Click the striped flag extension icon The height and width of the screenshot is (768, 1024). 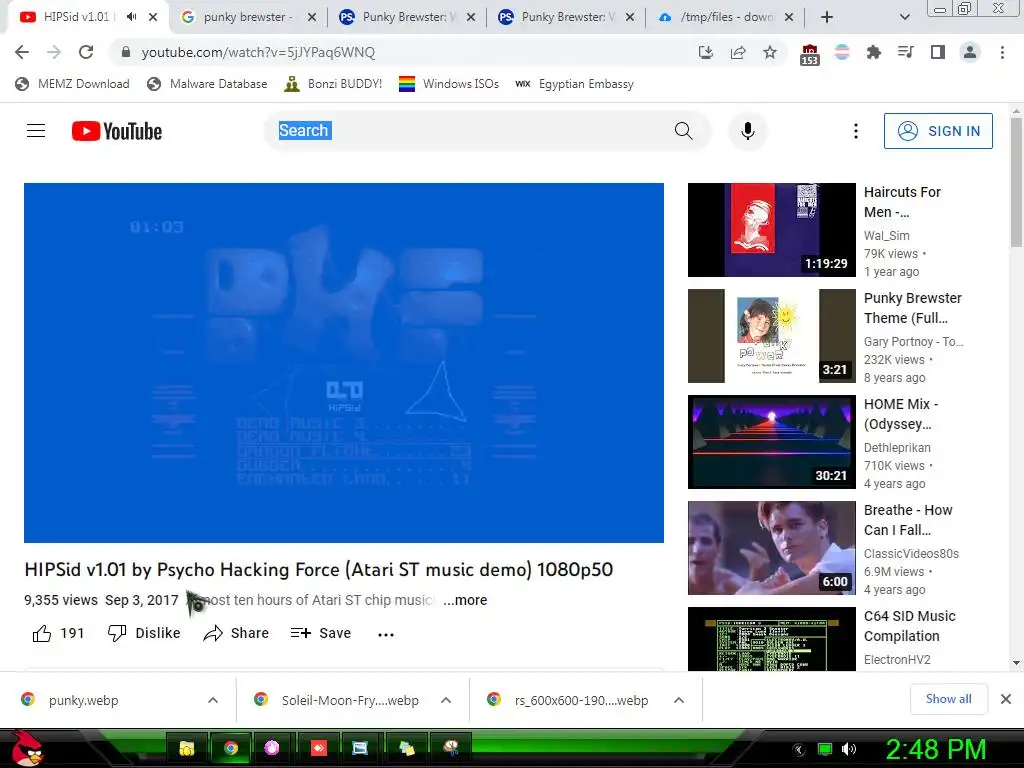tap(842, 52)
